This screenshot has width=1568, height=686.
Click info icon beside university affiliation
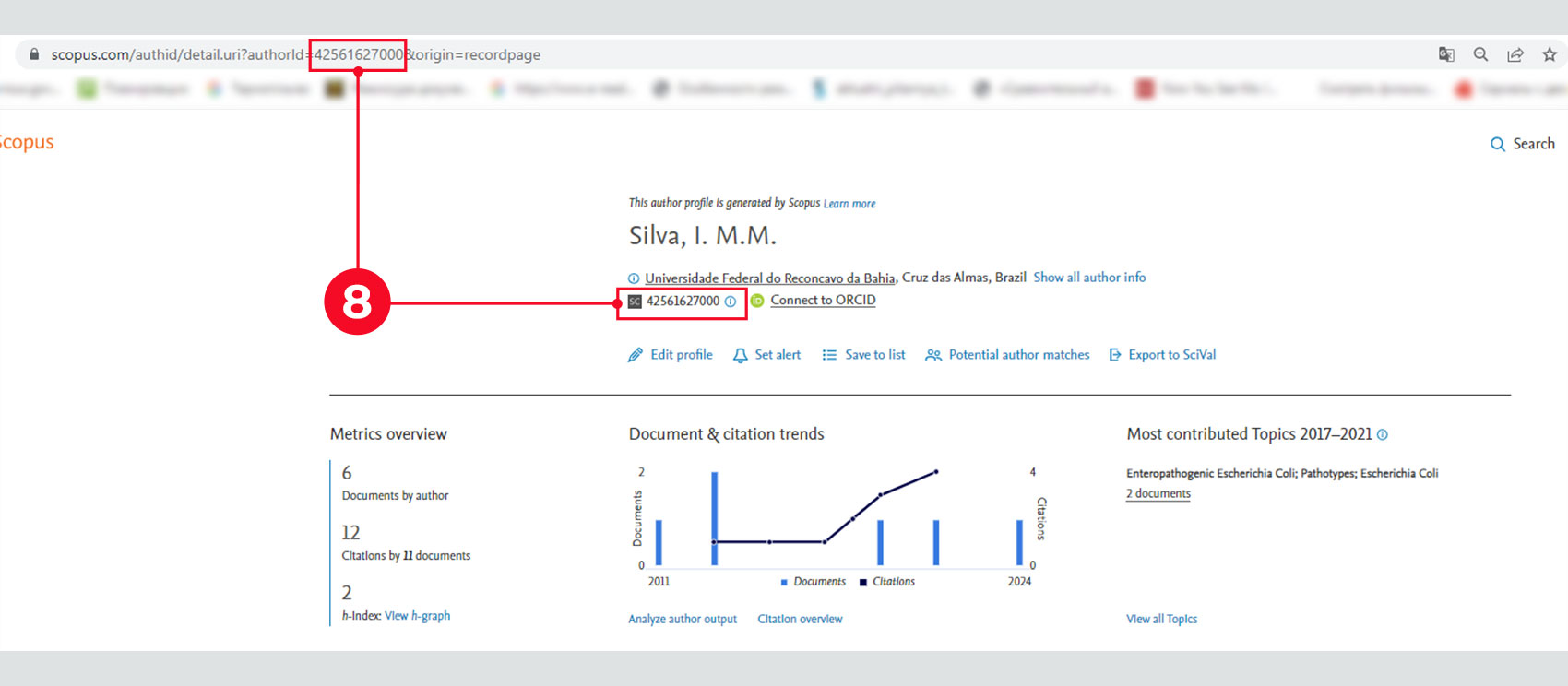click(x=634, y=278)
